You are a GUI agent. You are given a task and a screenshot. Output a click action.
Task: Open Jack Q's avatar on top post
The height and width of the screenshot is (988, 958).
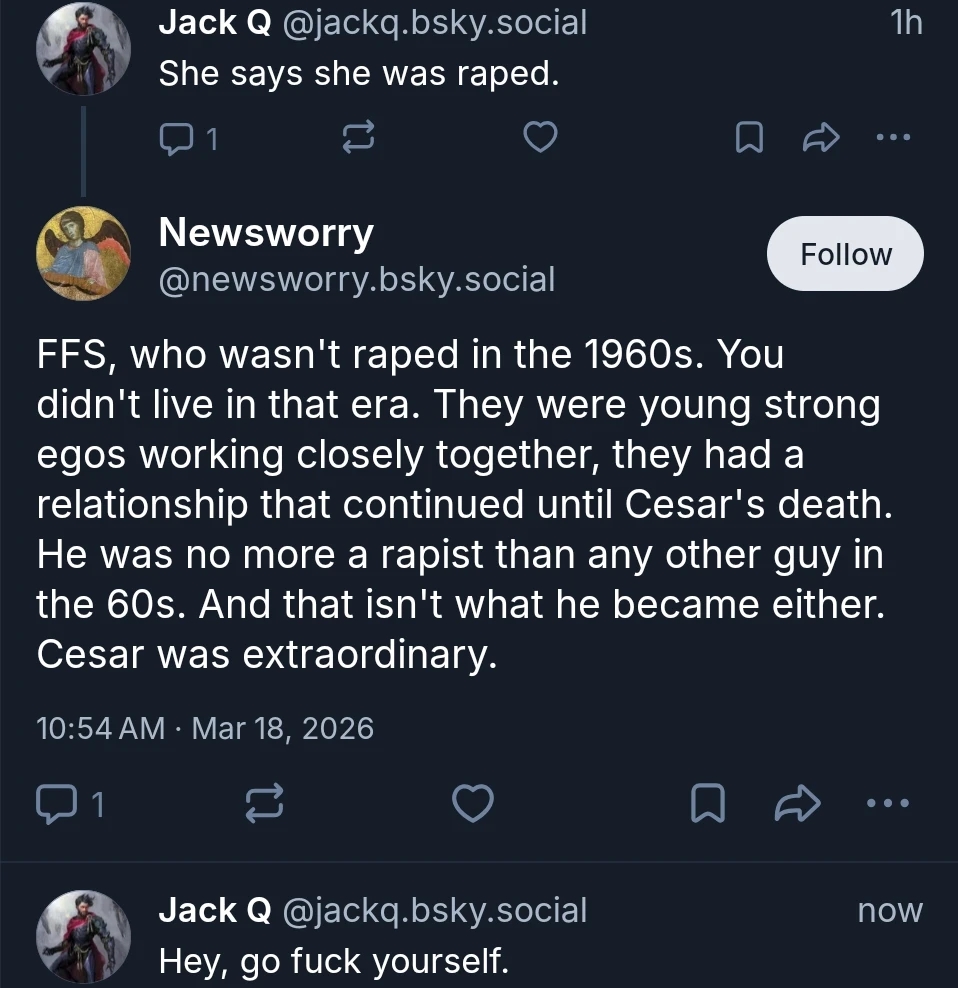pos(83,48)
